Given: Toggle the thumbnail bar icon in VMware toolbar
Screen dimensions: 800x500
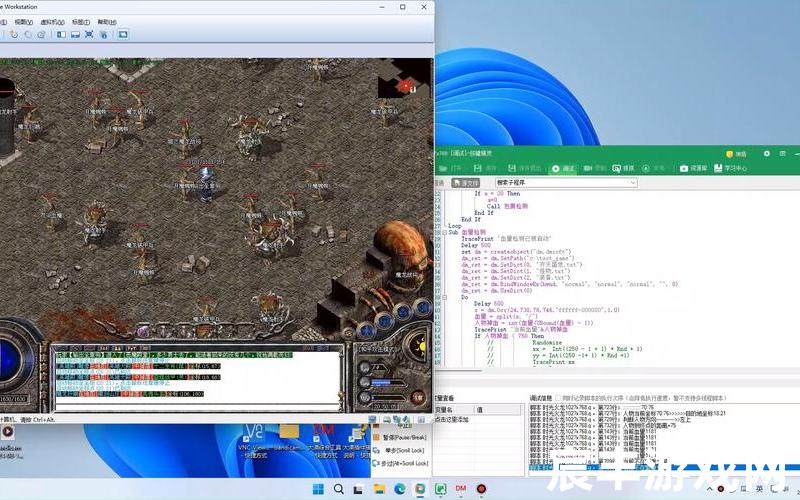Looking at the screenshot, I should 76,35.
